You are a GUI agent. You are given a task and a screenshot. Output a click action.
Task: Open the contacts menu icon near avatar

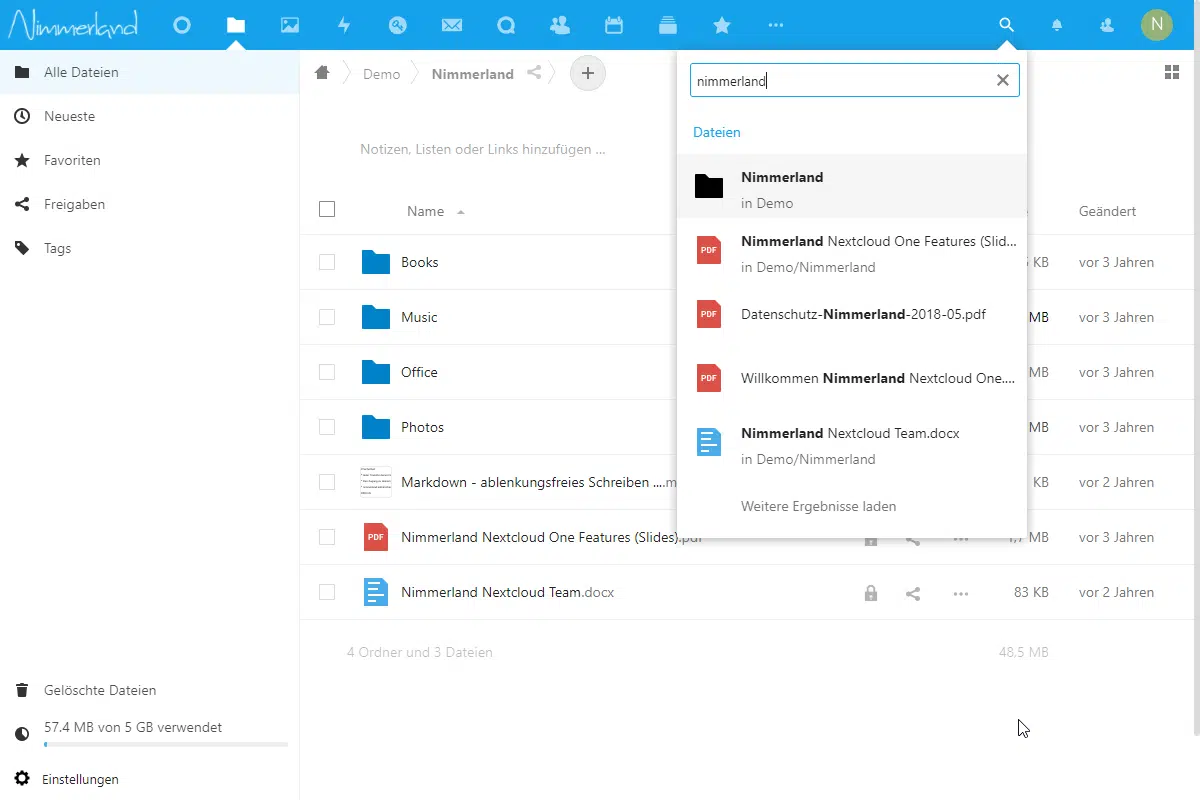pos(1107,25)
